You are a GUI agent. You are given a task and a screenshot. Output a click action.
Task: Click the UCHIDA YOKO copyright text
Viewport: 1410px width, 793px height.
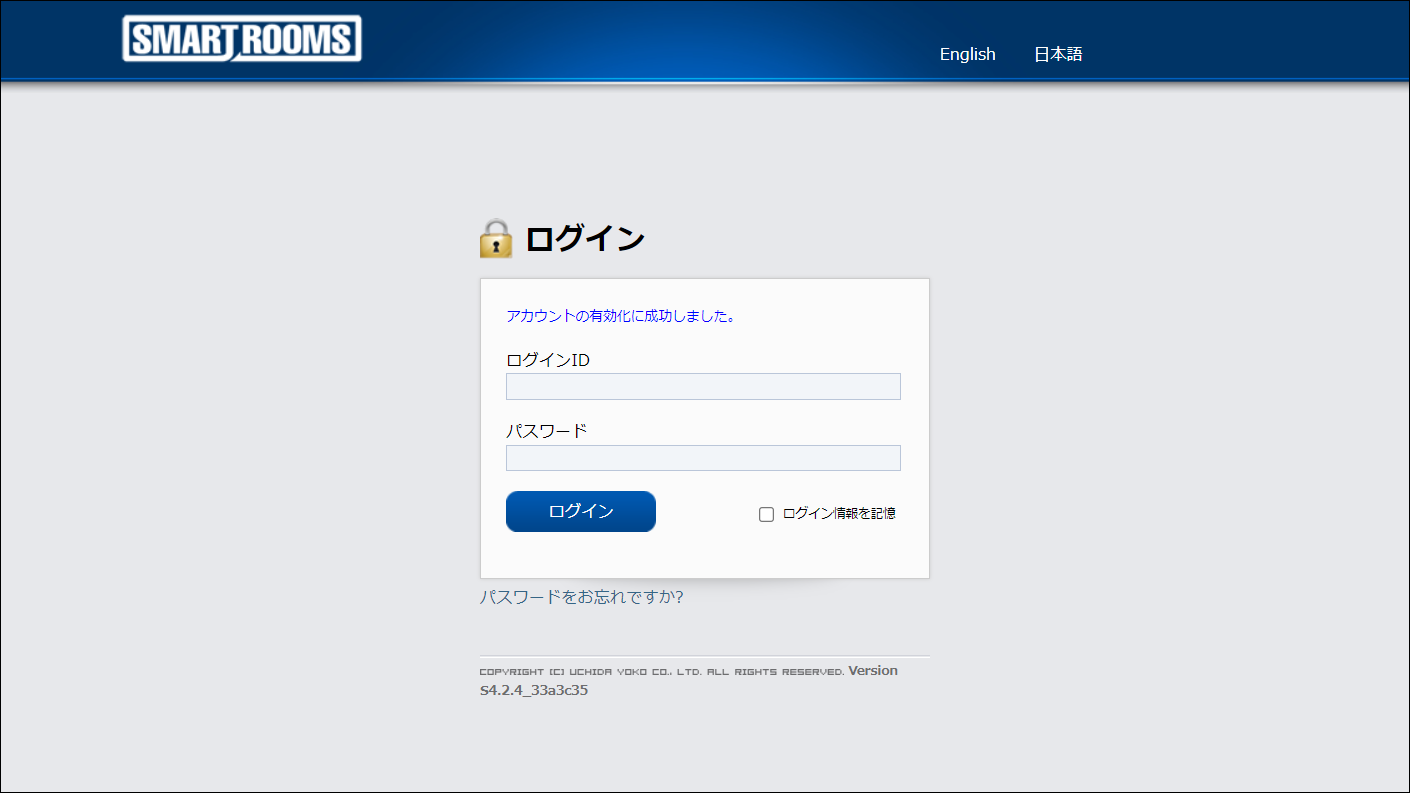(x=661, y=672)
